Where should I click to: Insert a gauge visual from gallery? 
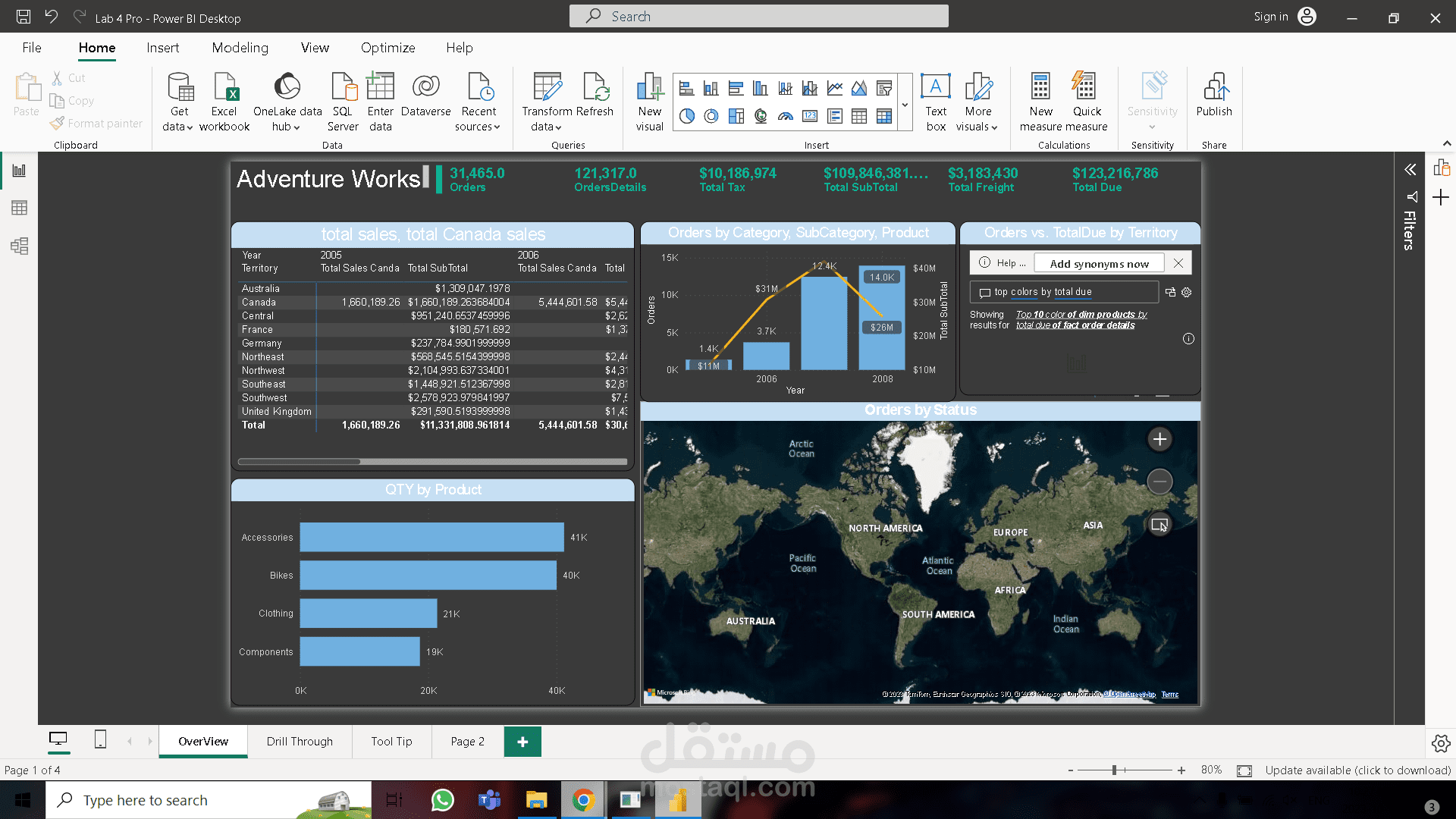(x=786, y=116)
